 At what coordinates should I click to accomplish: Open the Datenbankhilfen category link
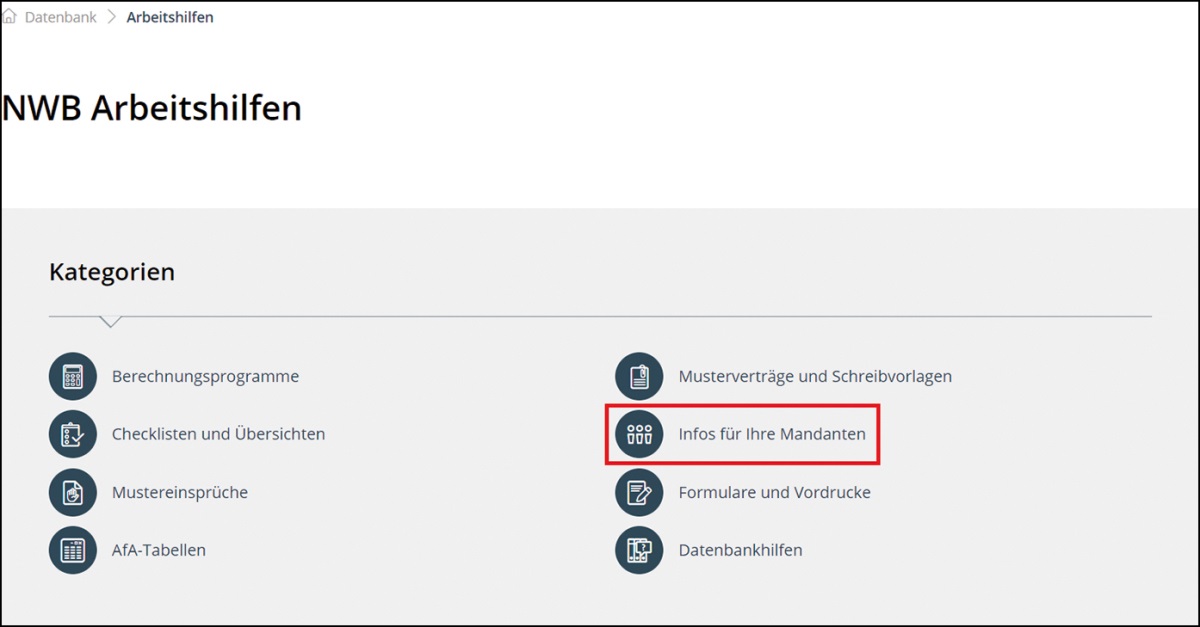coord(740,550)
